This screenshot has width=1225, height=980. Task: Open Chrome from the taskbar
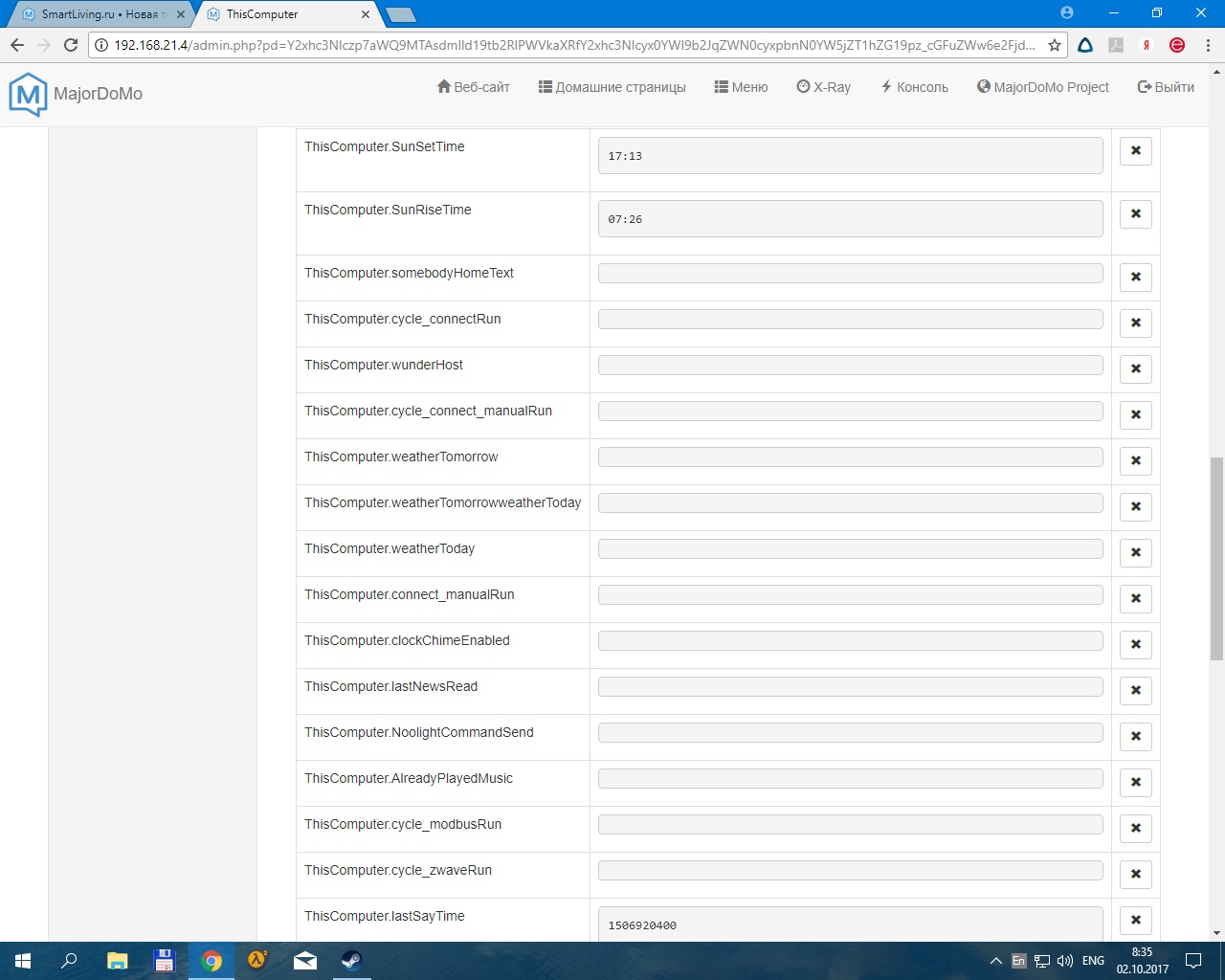click(212, 961)
